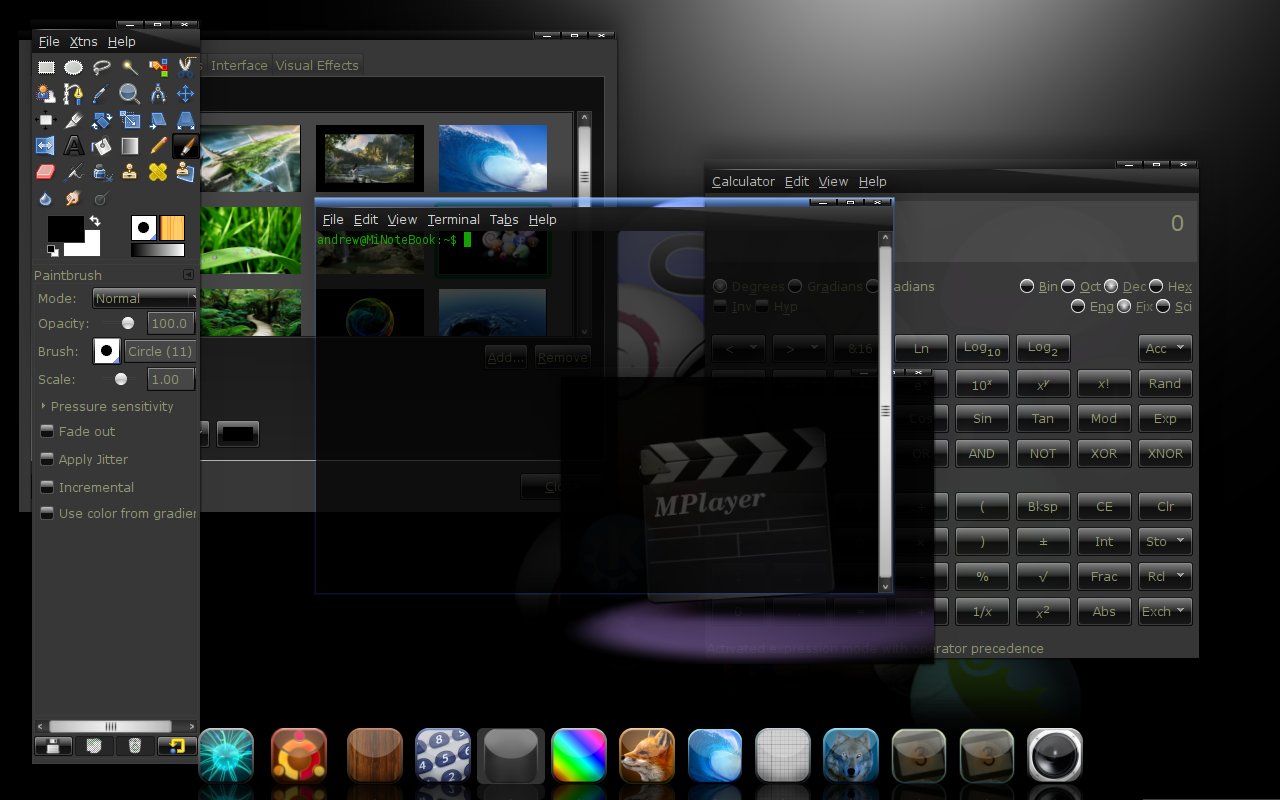Activate the Rotate tool

pos(102,120)
